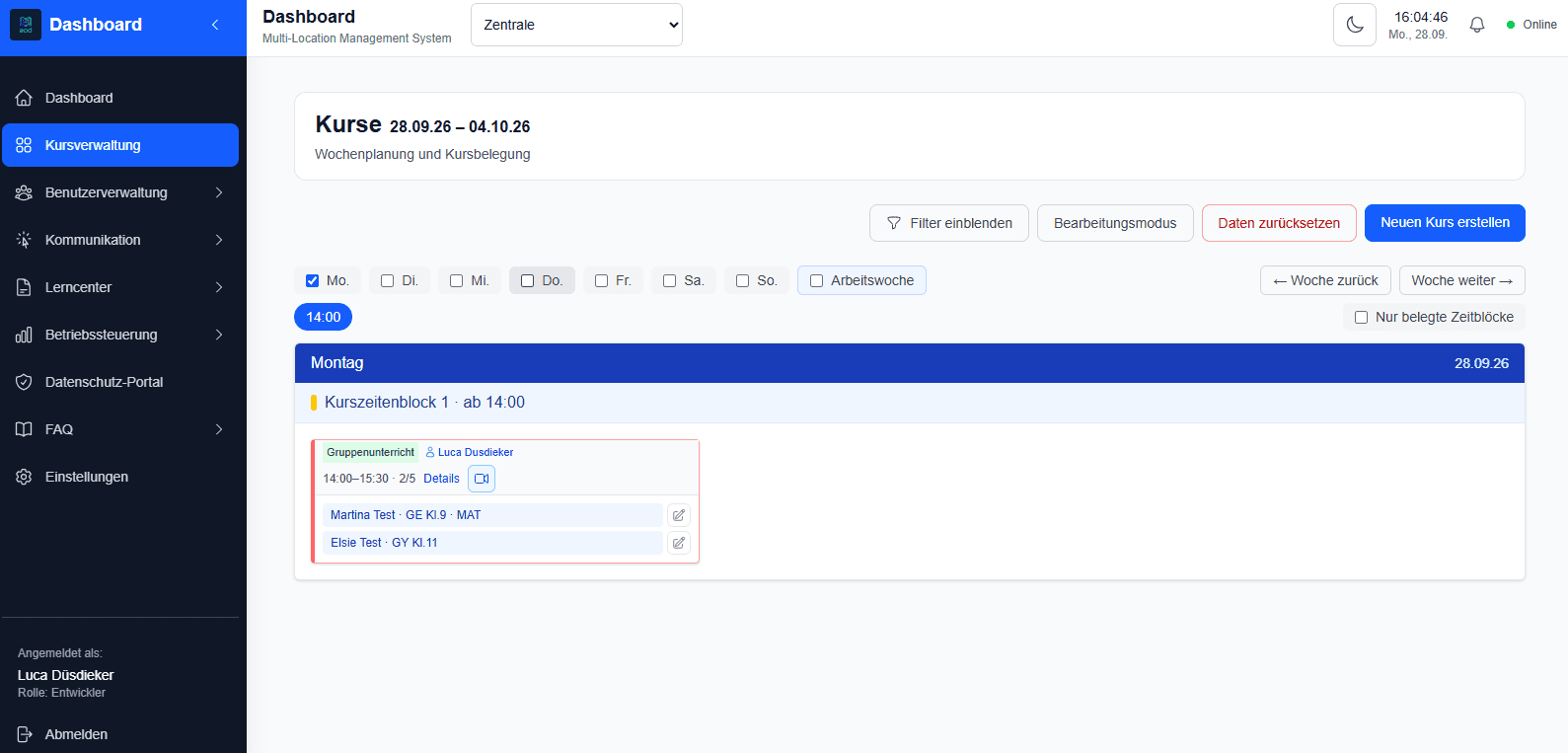This screenshot has width=1568, height=753.
Task: Check Nur belegte Zeitblöcke option
Action: point(1362,317)
